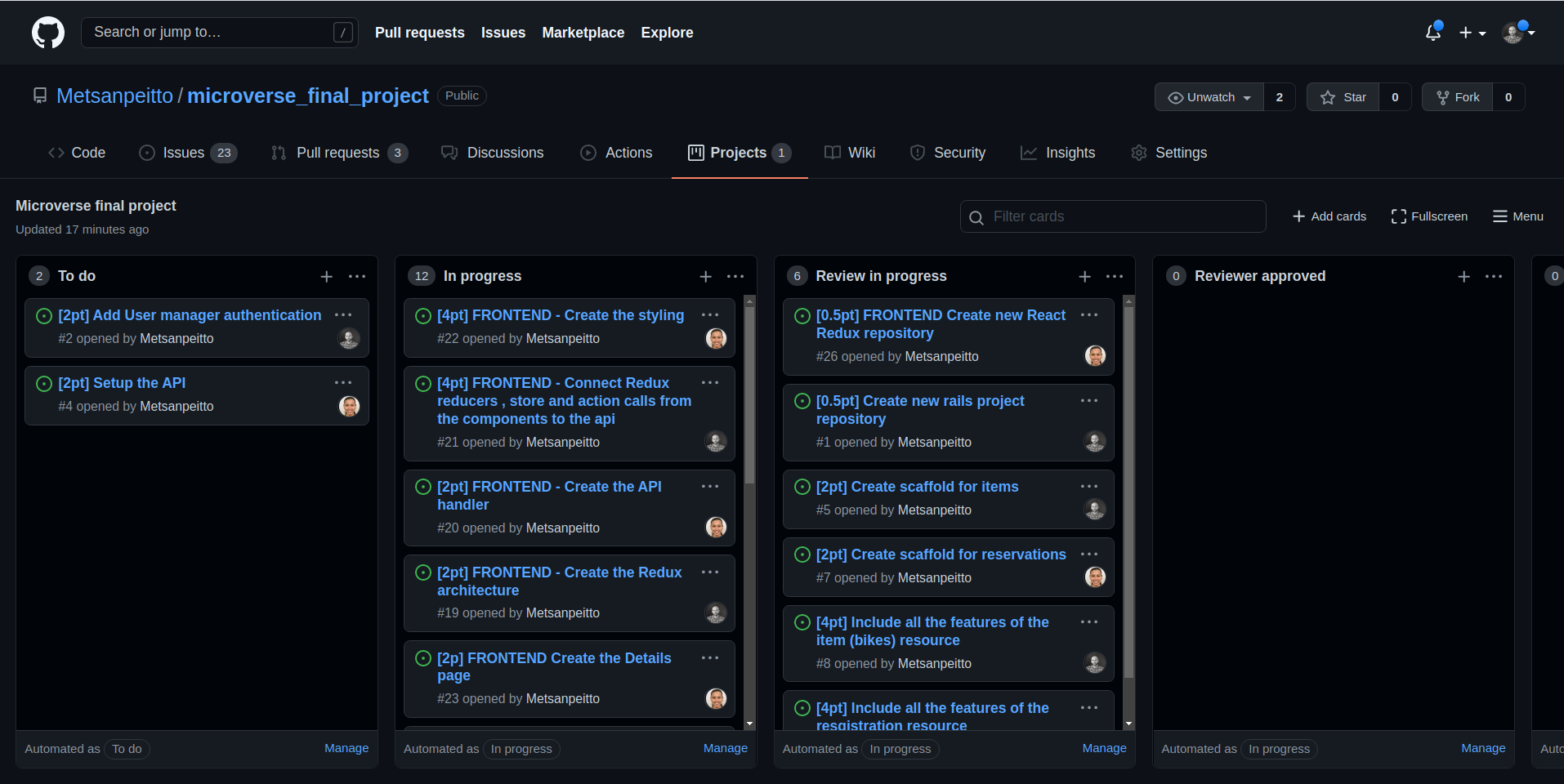Open the project Menu
Image resolution: width=1564 pixels, height=784 pixels.
click(1518, 216)
